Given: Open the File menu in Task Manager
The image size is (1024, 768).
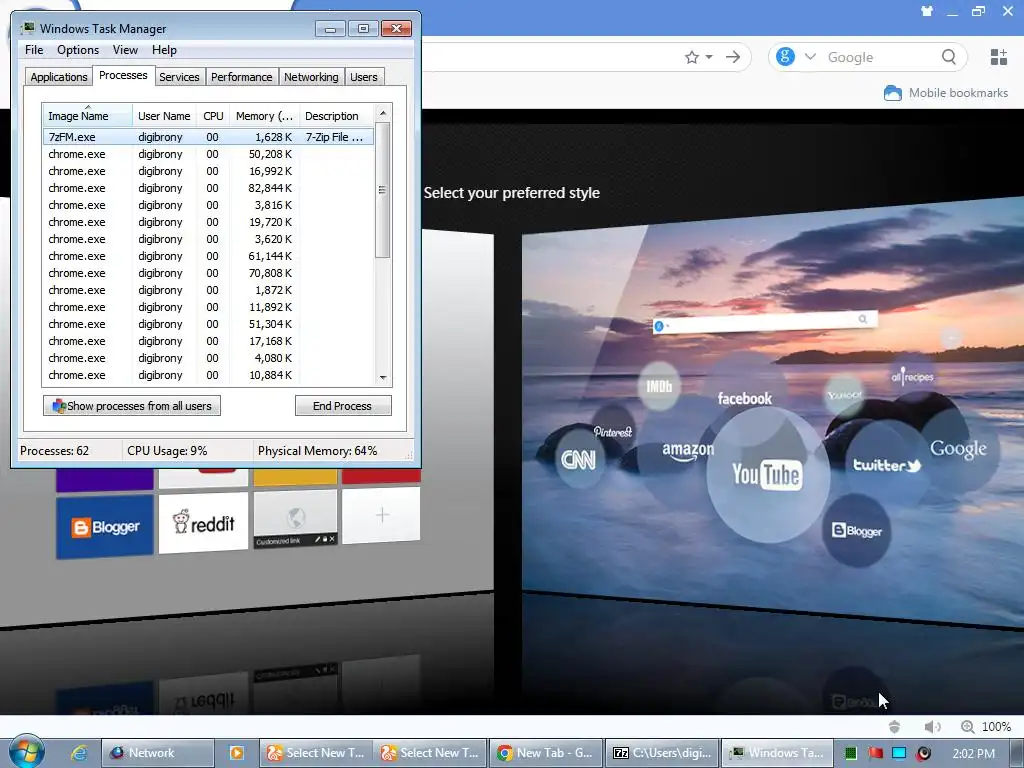Looking at the screenshot, I should pos(34,50).
